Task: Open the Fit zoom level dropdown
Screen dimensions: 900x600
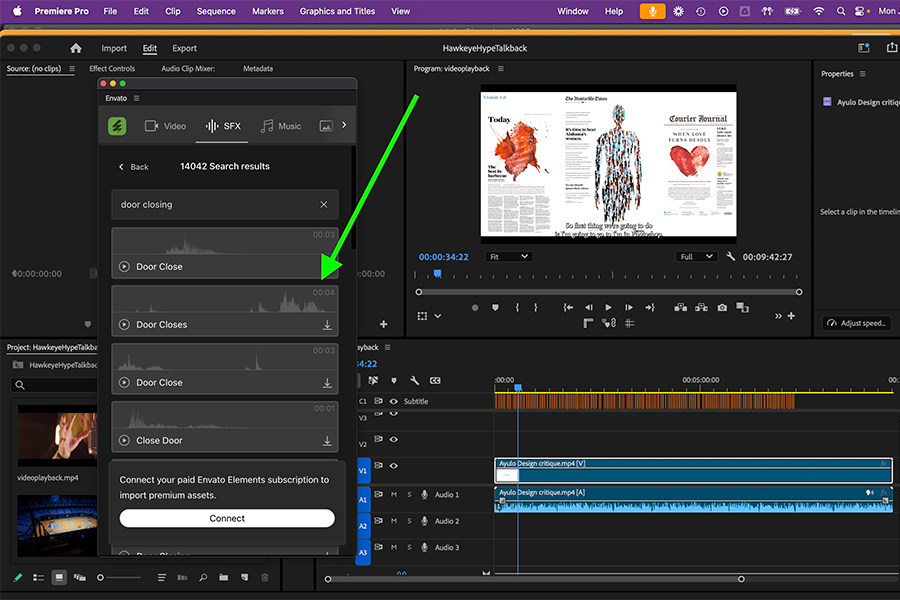Action: pyautogui.click(x=509, y=257)
